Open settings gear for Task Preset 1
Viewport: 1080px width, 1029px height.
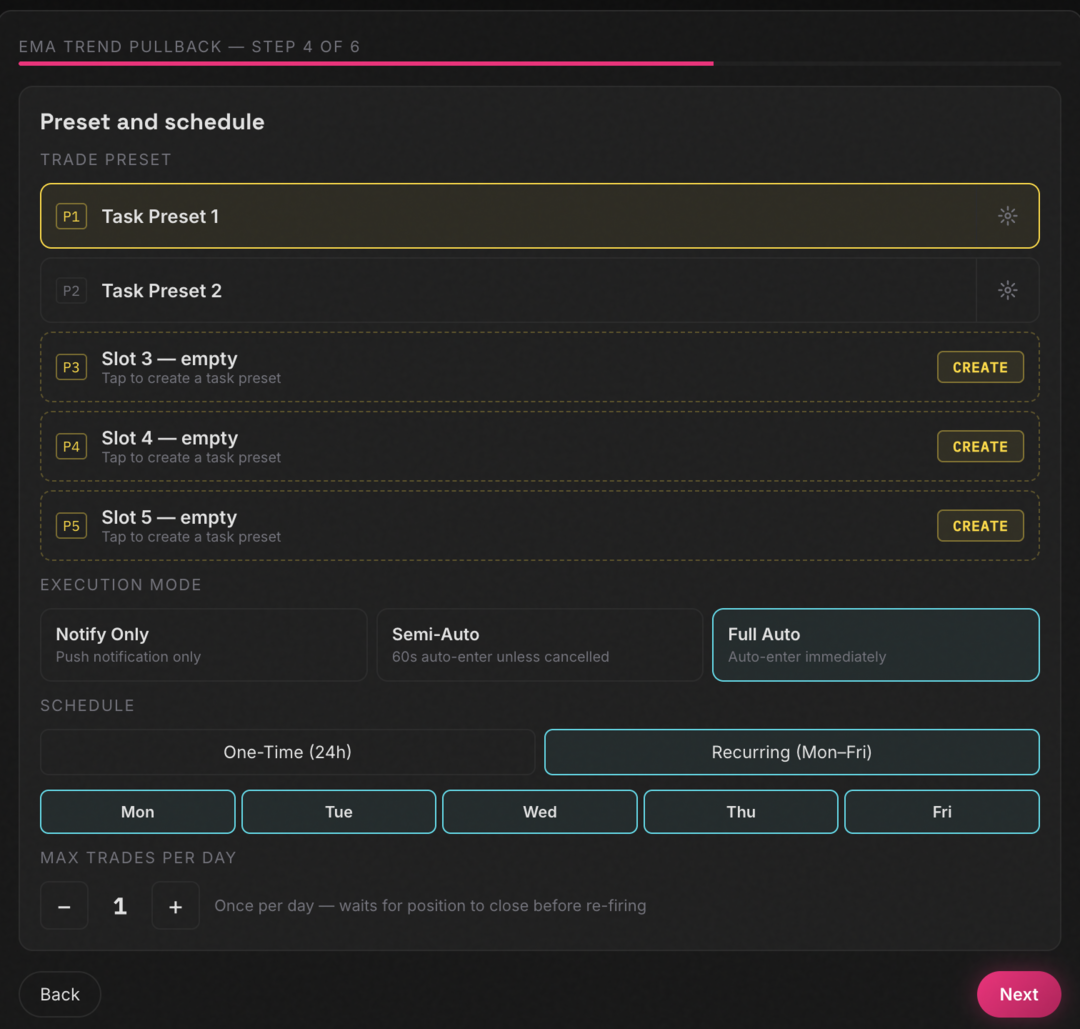point(1007,216)
